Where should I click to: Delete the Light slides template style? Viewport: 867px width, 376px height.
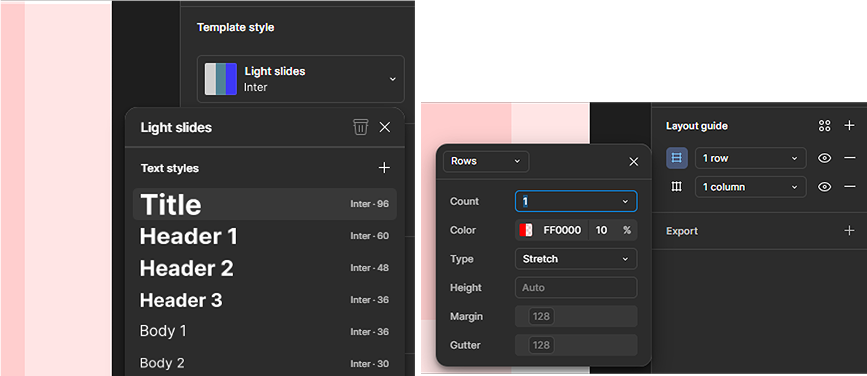click(x=361, y=127)
